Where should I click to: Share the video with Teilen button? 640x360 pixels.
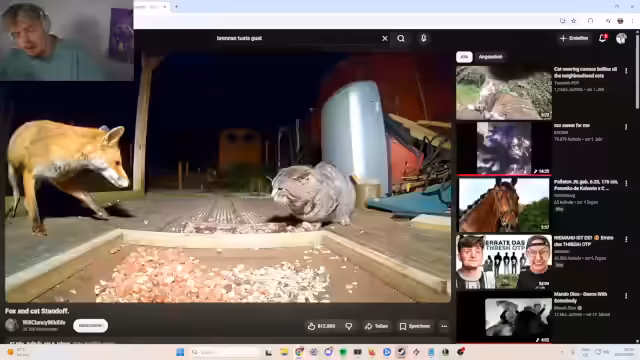pos(376,326)
